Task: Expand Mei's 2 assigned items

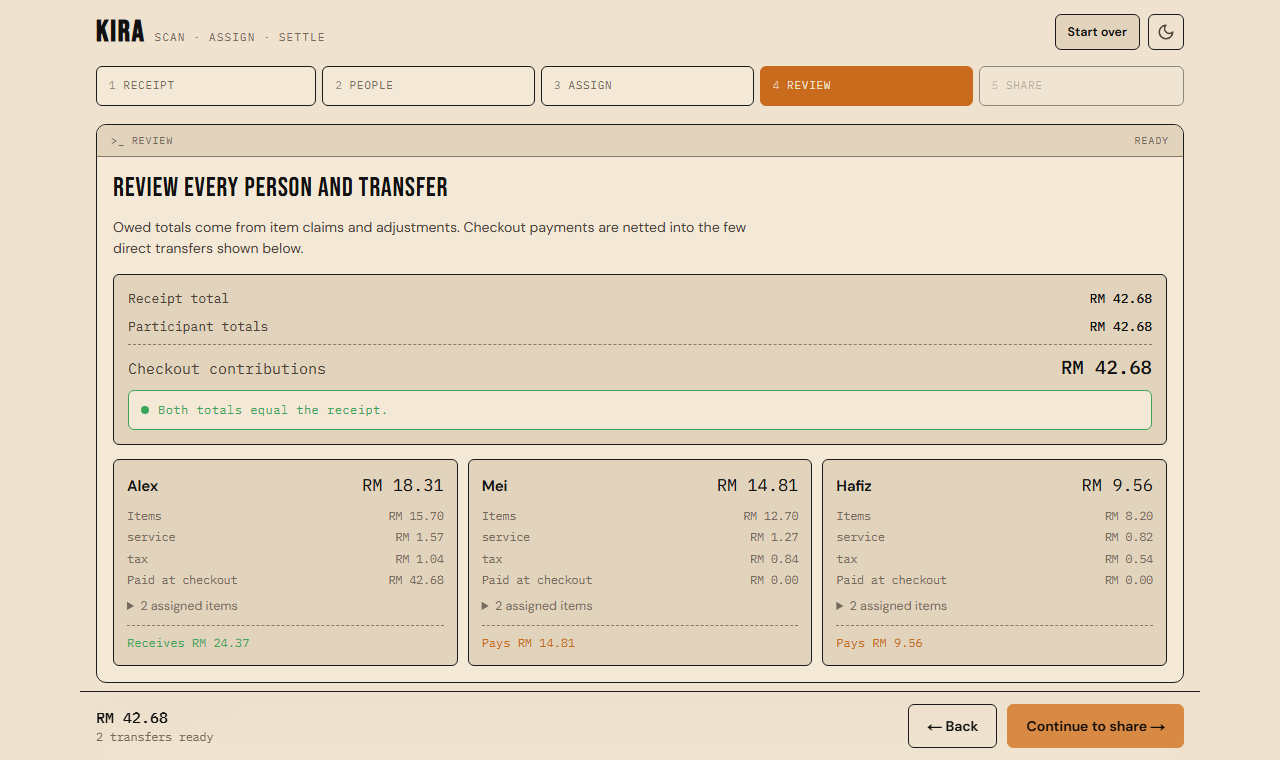Action: point(537,606)
